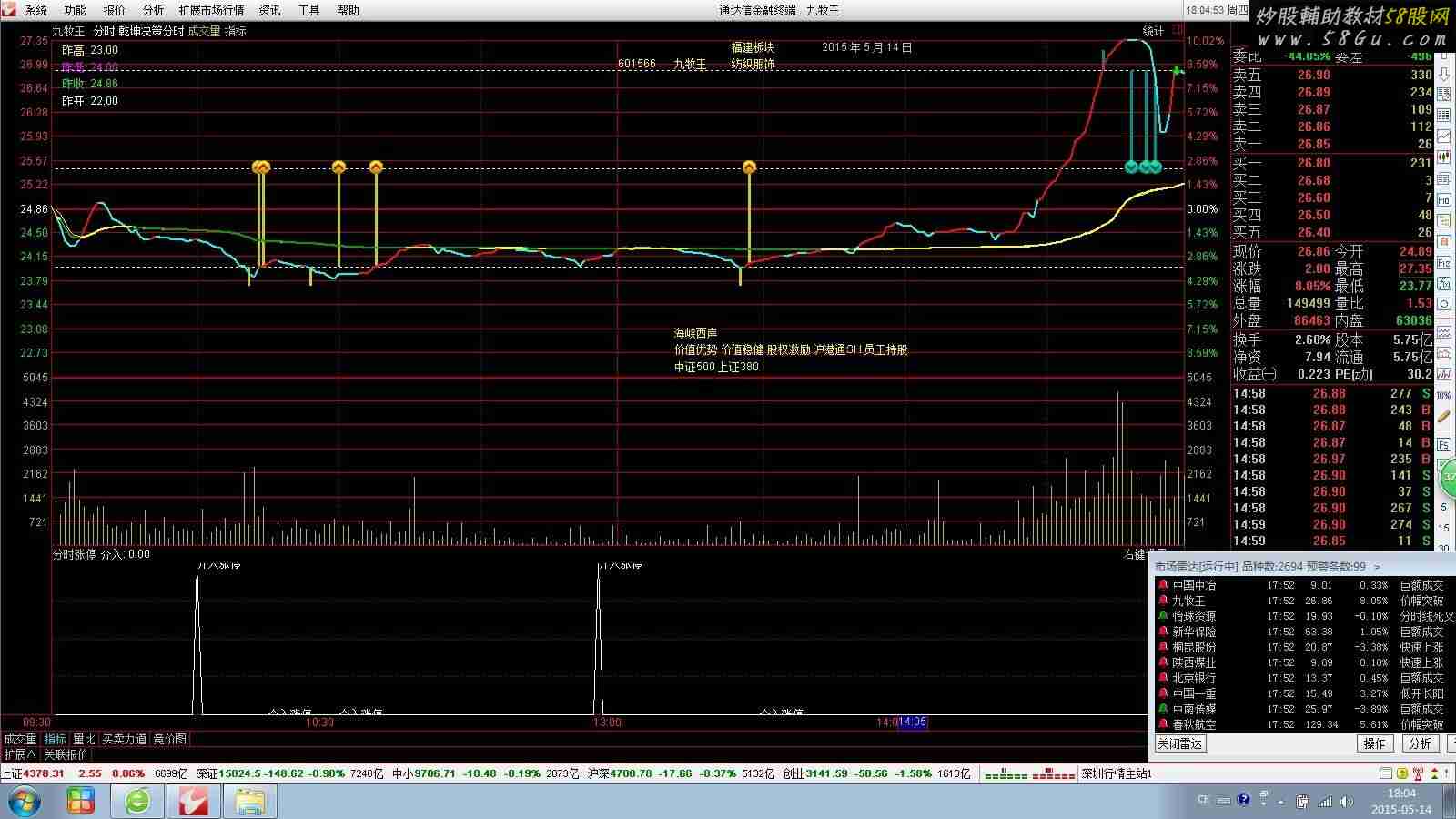The width and height of the screenshot is (1456, 819).
Task: Open the 帮助 menu
Action: click(348, 10)
